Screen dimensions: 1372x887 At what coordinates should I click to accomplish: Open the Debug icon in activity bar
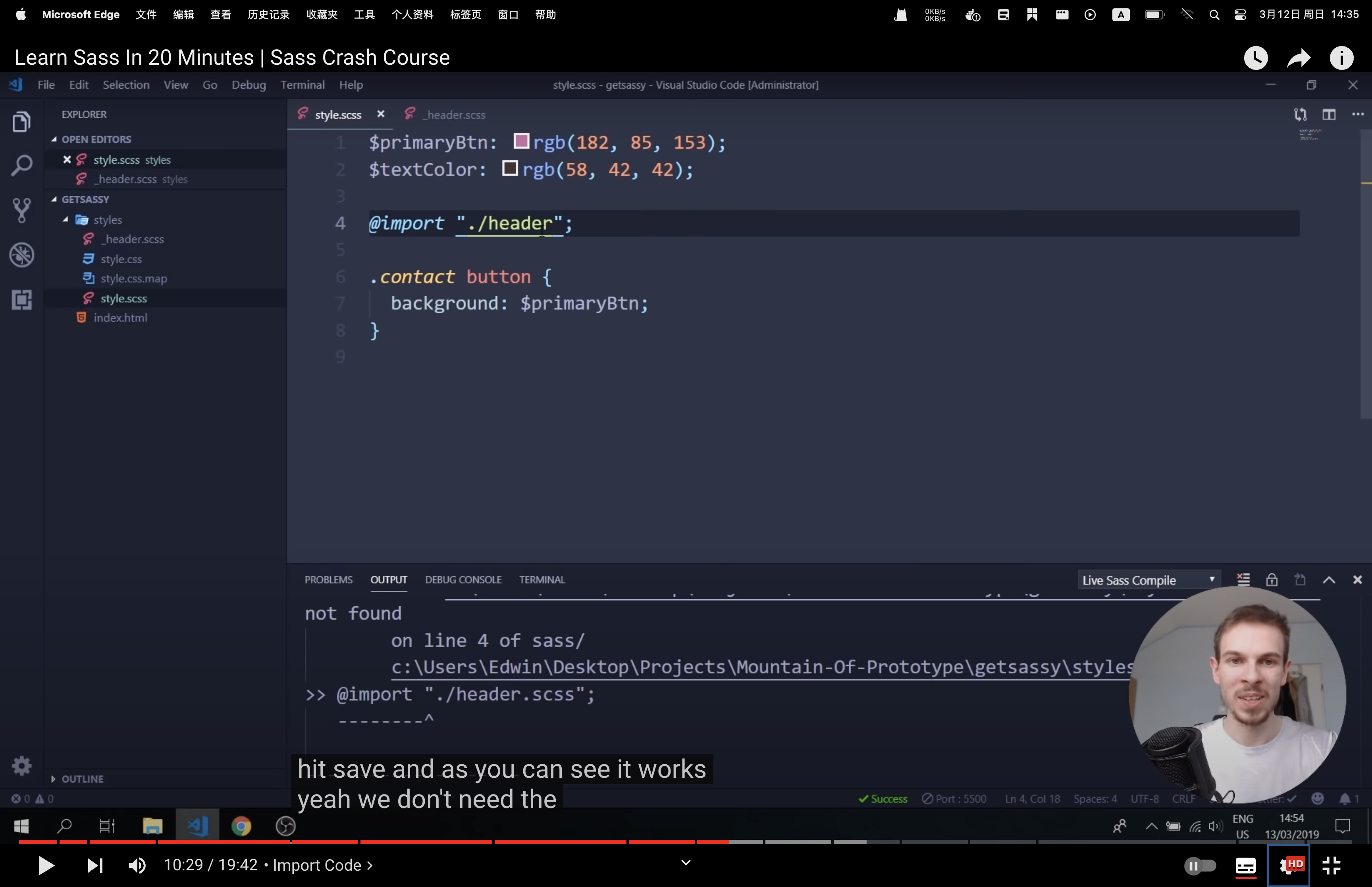pyautogui.click(x=21, y=255)
